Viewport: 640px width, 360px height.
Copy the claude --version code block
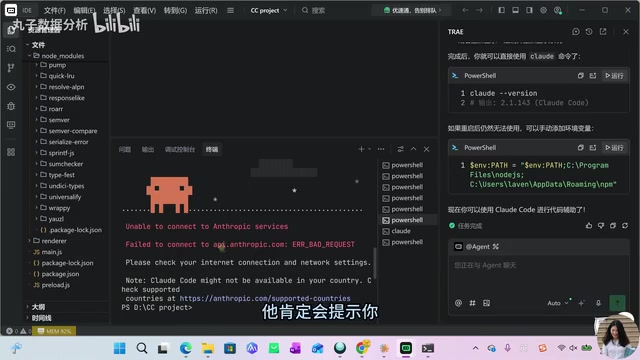580,76
